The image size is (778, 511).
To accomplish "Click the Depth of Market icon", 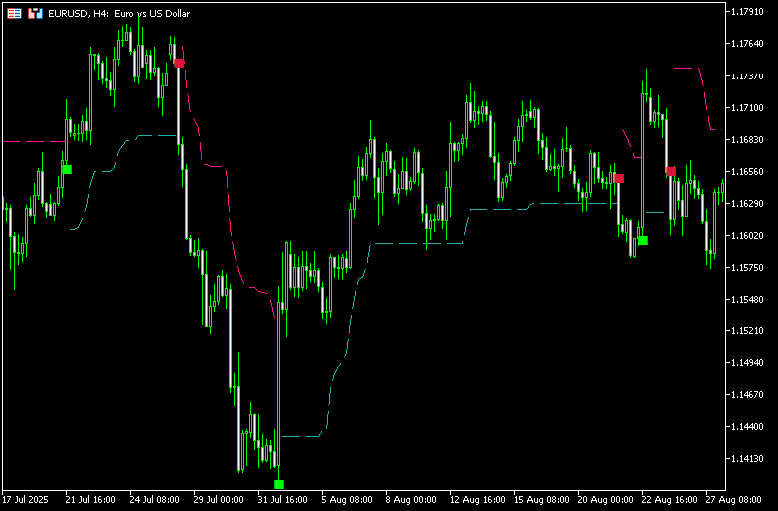I will [35, 13].
